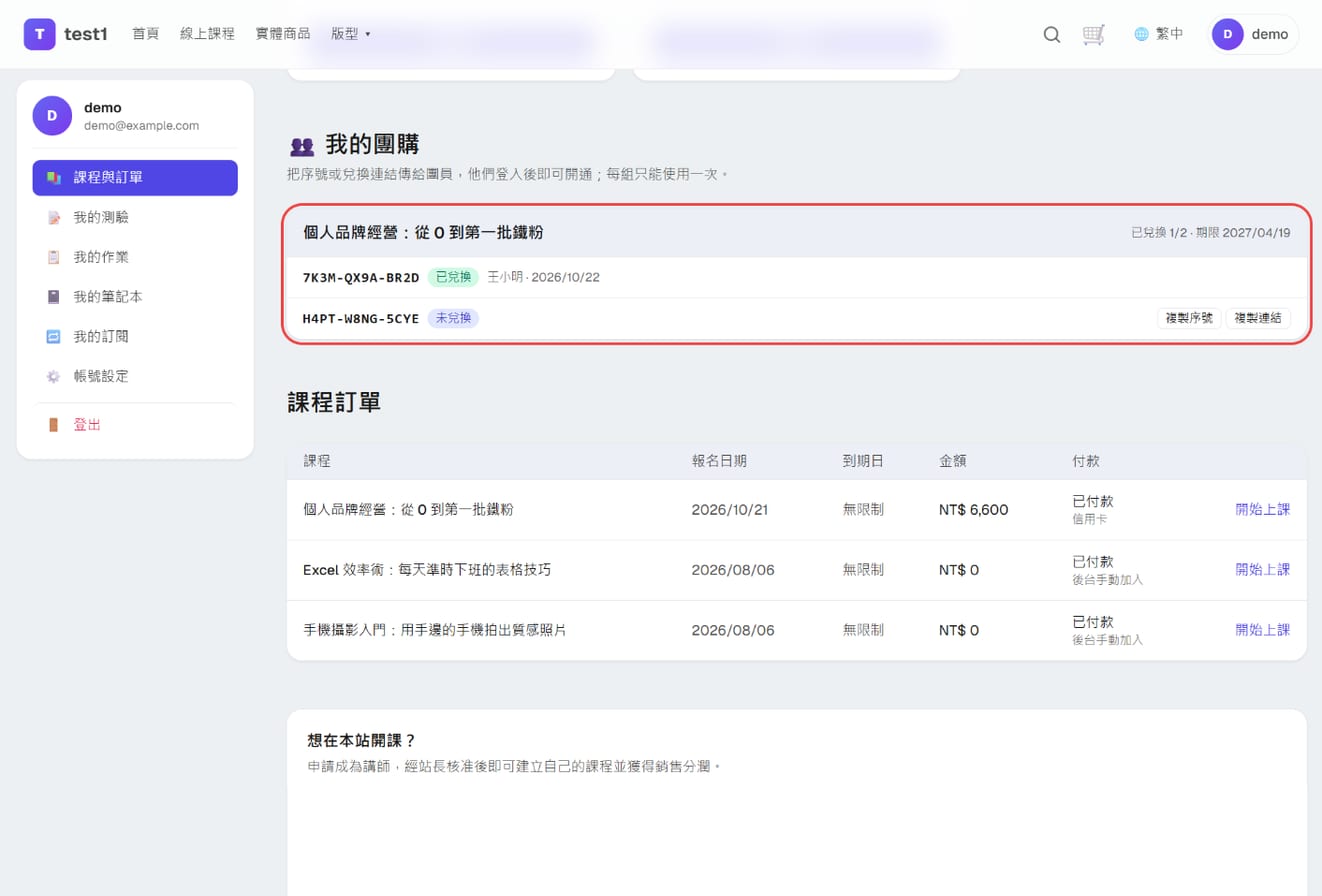Screen dimensions: 1322x896
Task: Open the demo account menu
Action: tap(1253, 34)
